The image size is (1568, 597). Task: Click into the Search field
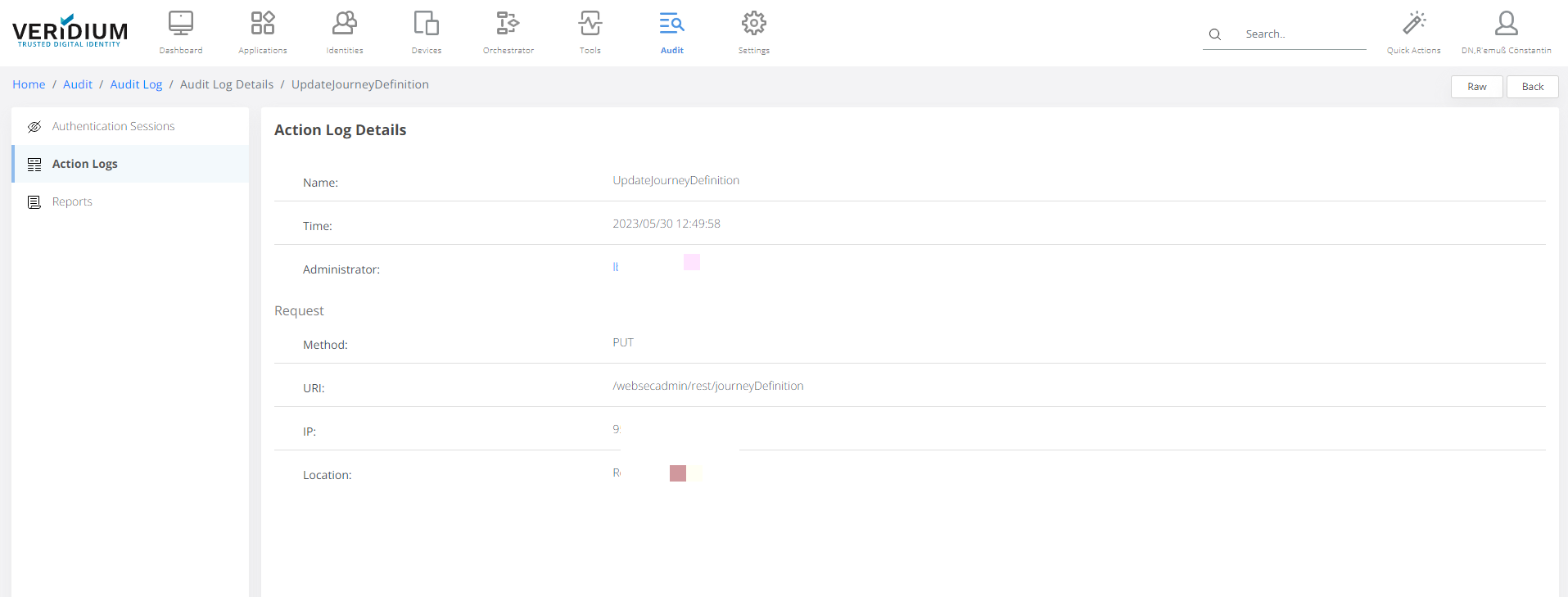pos(1302,34)
